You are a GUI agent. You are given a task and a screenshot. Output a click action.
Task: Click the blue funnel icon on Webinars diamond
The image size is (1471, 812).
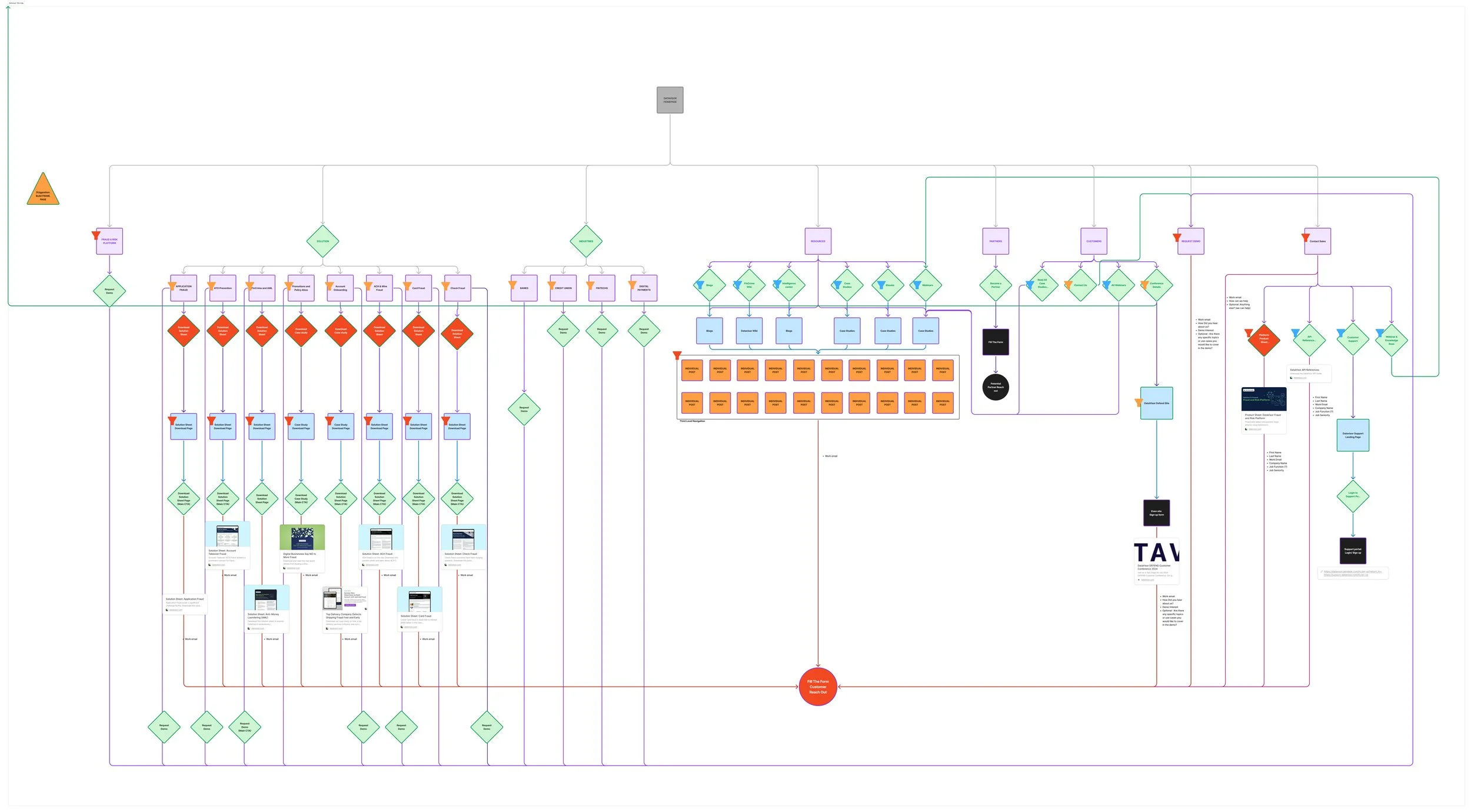click(x=917, y=285)
